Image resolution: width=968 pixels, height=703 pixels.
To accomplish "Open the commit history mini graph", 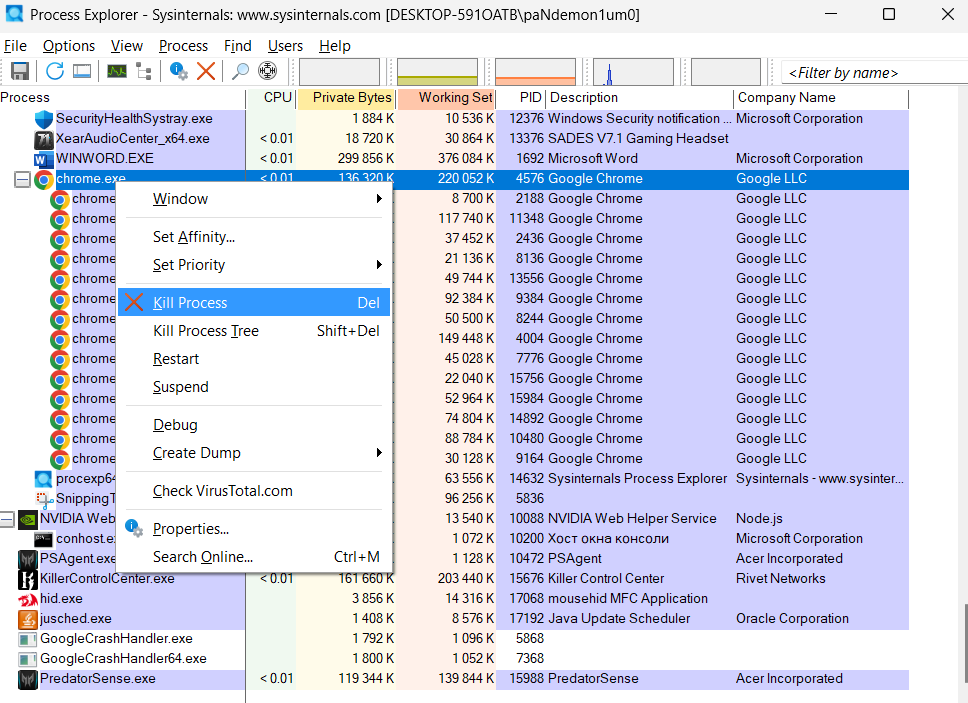I will 438,72.
